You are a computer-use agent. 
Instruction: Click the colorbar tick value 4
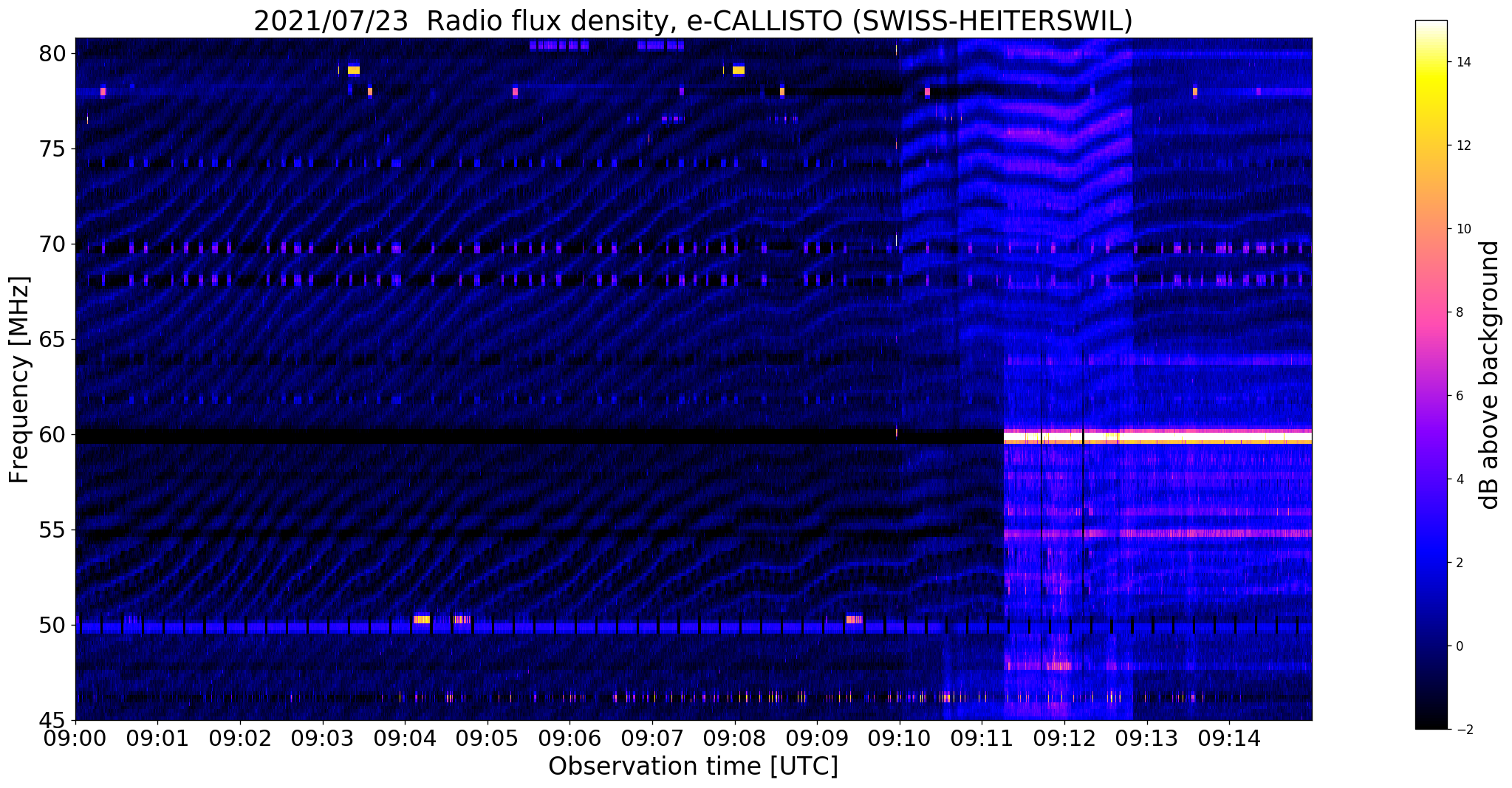(x=1458, y=479)
